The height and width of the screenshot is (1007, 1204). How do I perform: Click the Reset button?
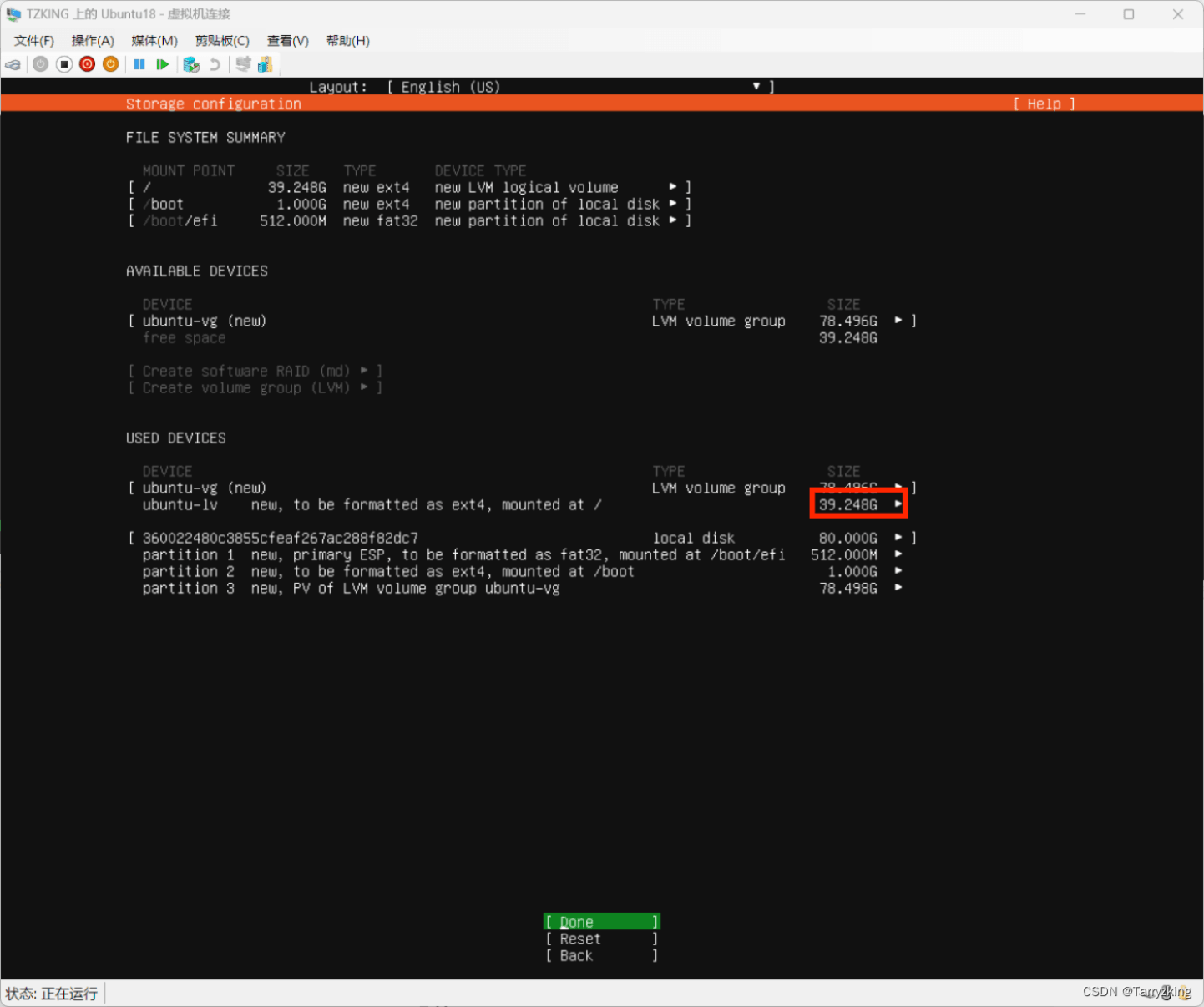click(x=602, y=939)
